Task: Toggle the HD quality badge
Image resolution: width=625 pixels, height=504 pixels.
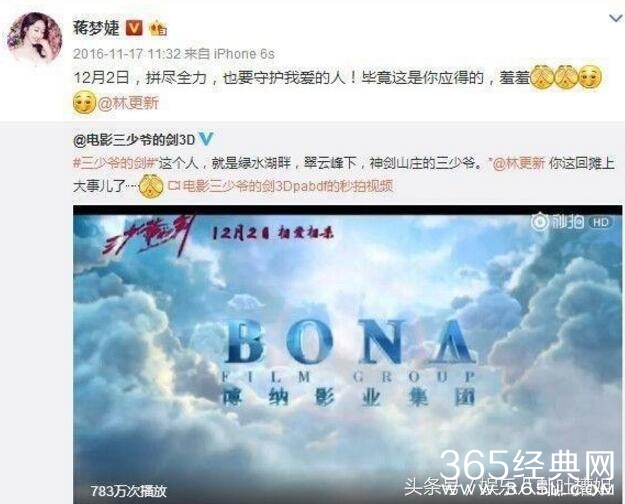Action: pos(601,222)
